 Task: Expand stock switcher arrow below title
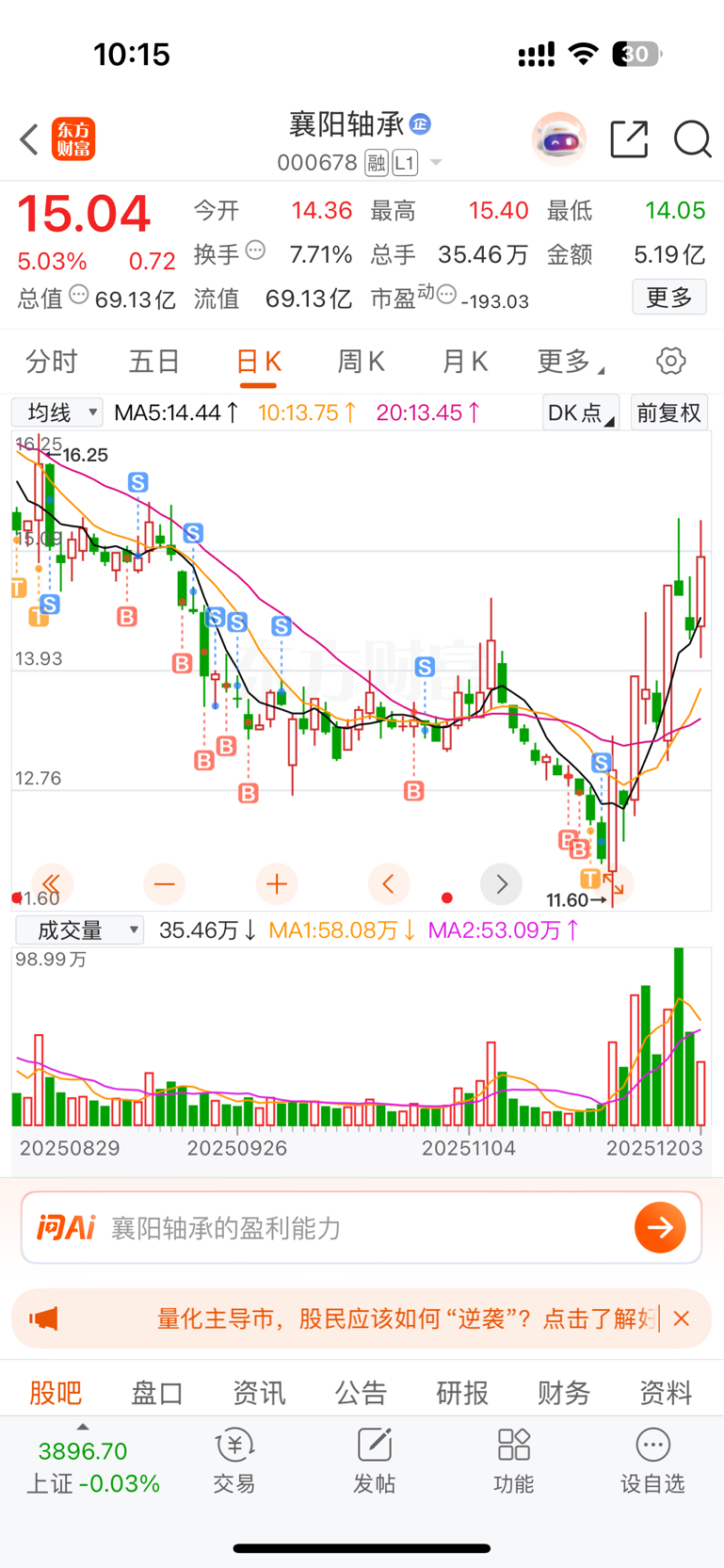(436, 163)
